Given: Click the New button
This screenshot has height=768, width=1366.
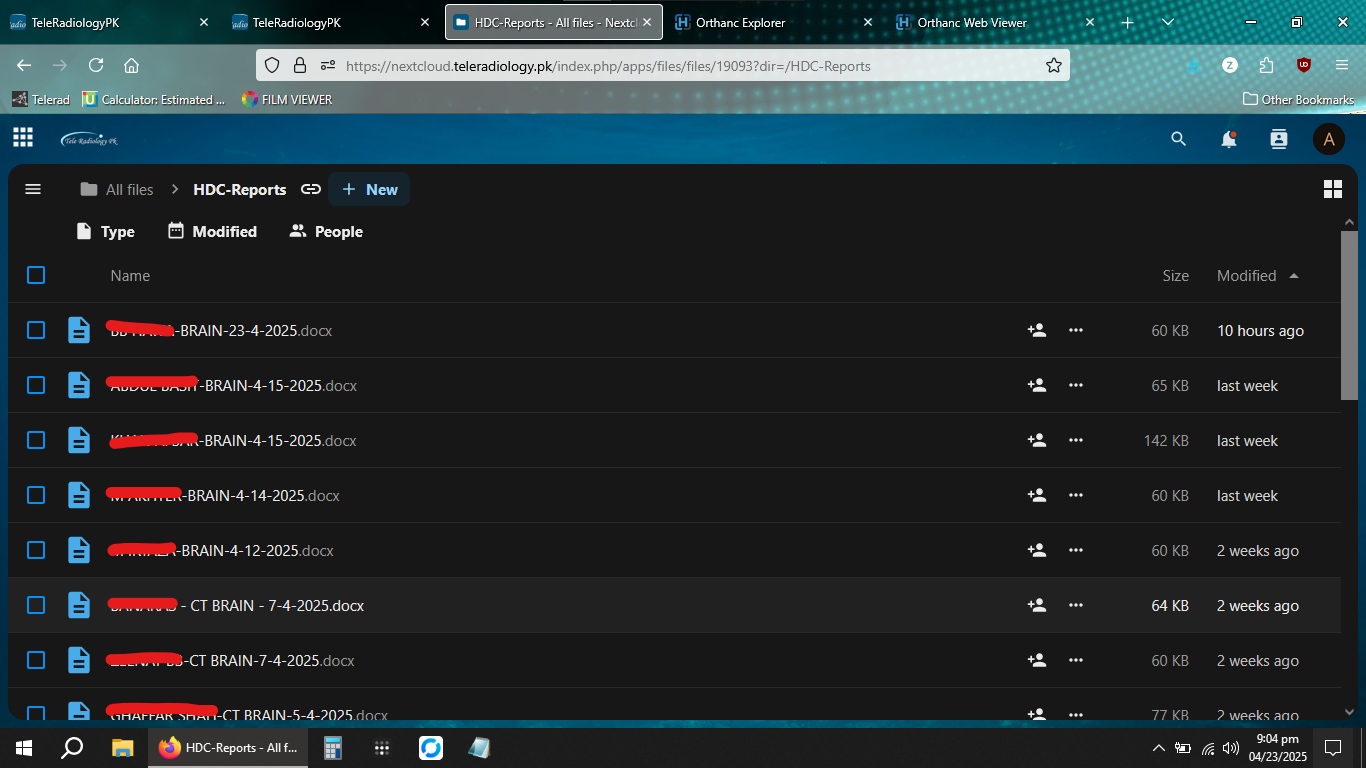Looking at the screenshot, I should tap(369, 189).
